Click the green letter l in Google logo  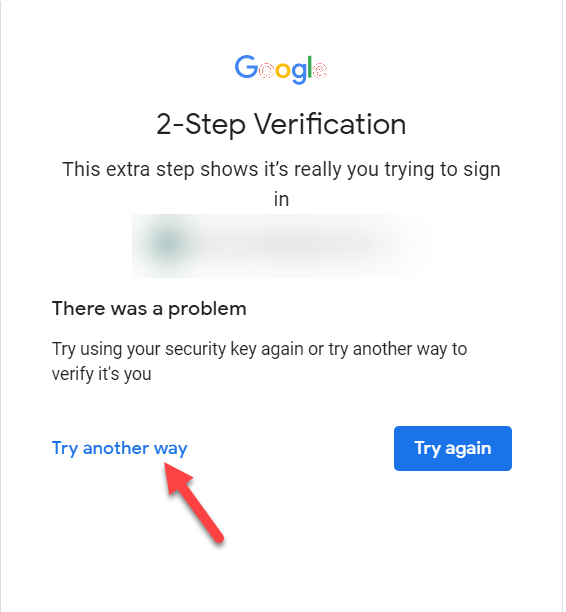click(310, 66)
